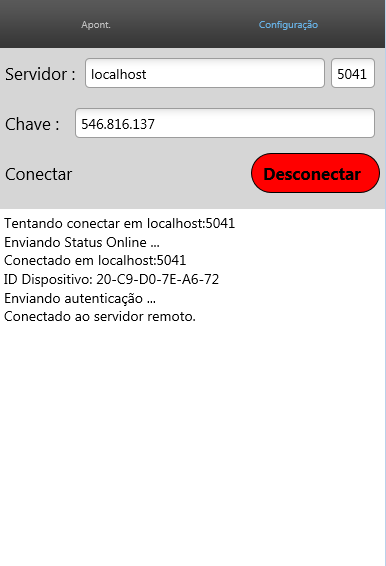Click the red Desconectar button

click(315, 173)
